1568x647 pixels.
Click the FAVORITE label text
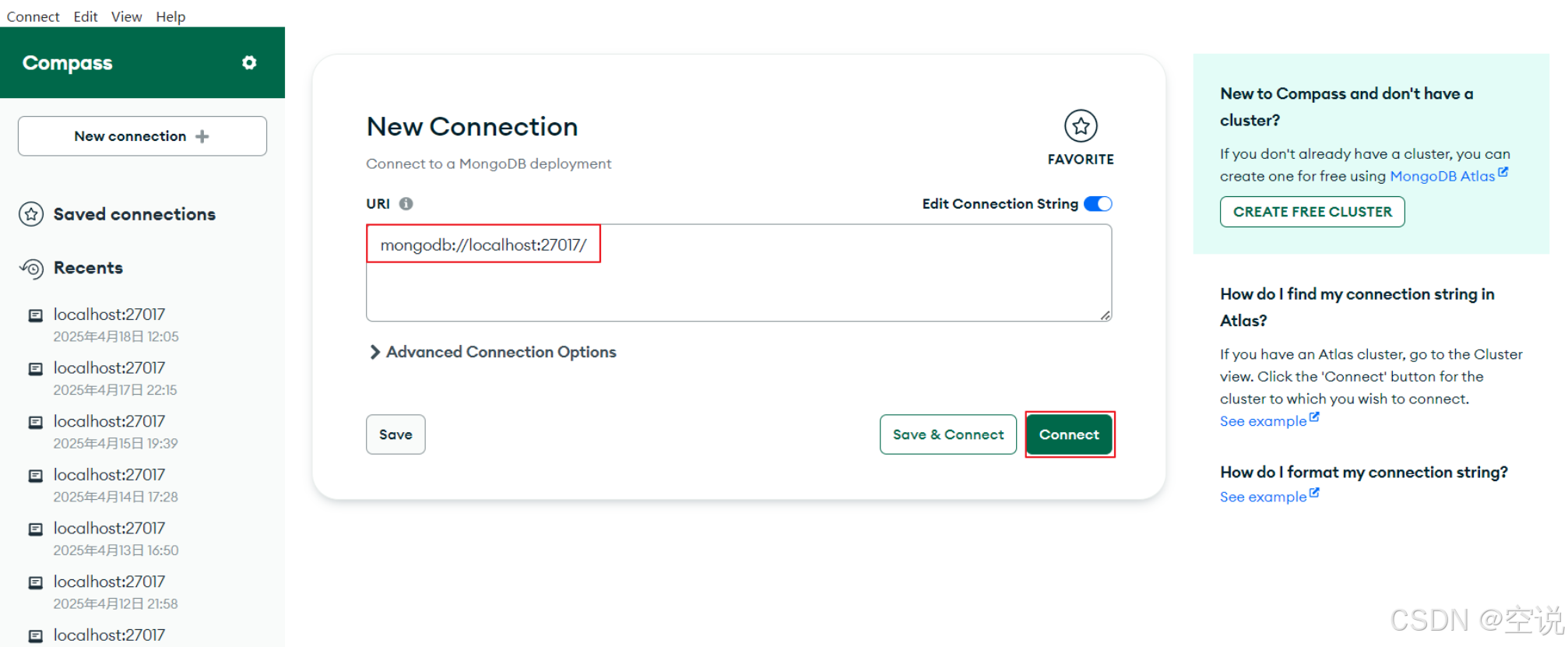[x=1081, y=159]
